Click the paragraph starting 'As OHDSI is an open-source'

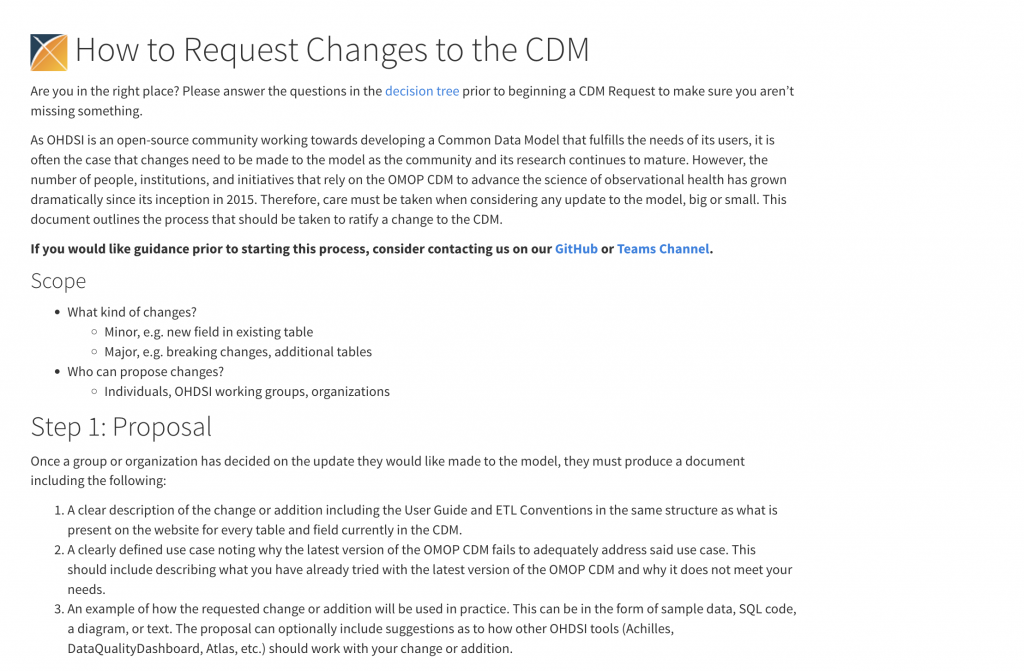click(410, 180)
